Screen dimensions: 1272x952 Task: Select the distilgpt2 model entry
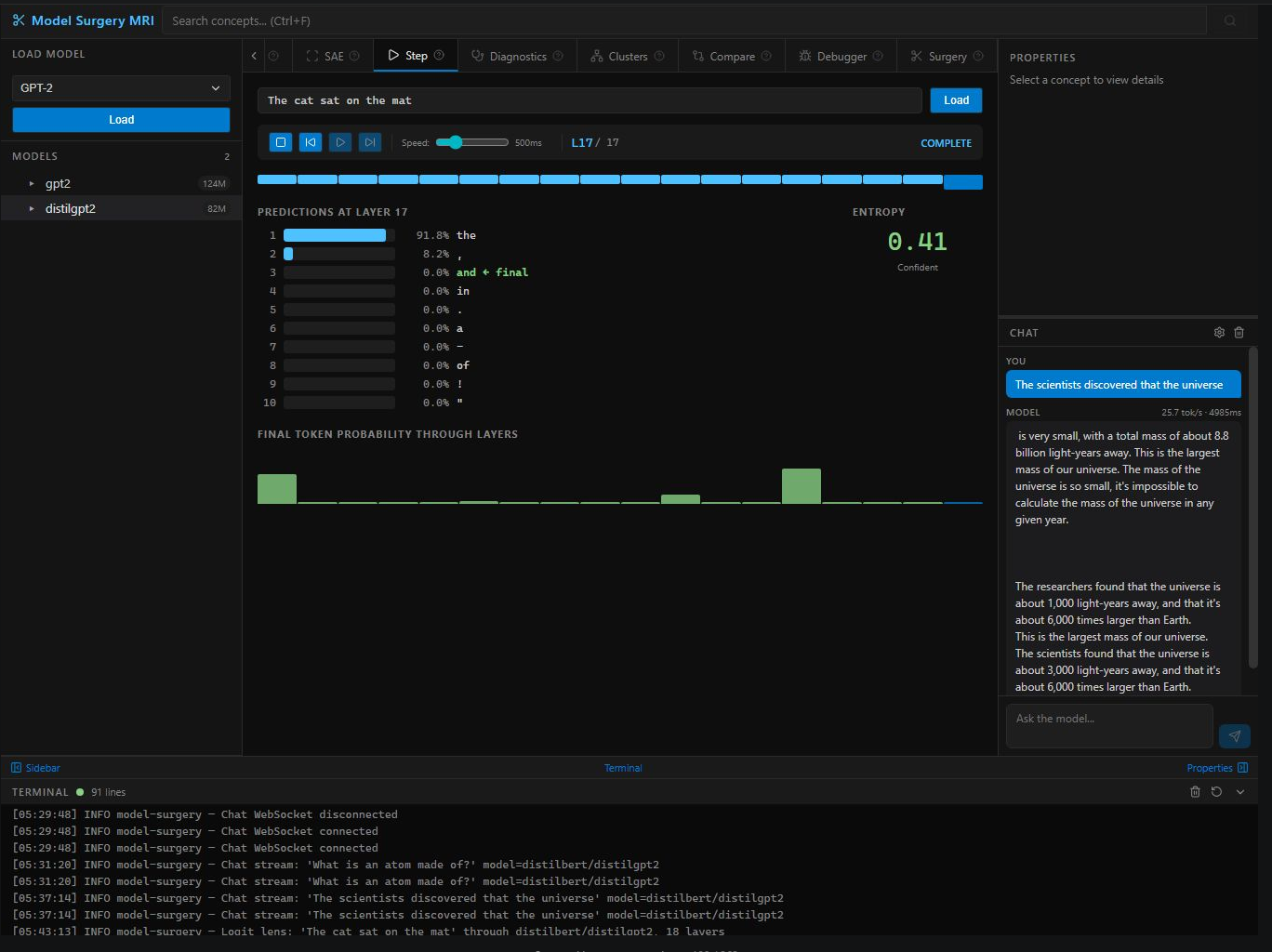pyautogui.click(x=71, y=208)
